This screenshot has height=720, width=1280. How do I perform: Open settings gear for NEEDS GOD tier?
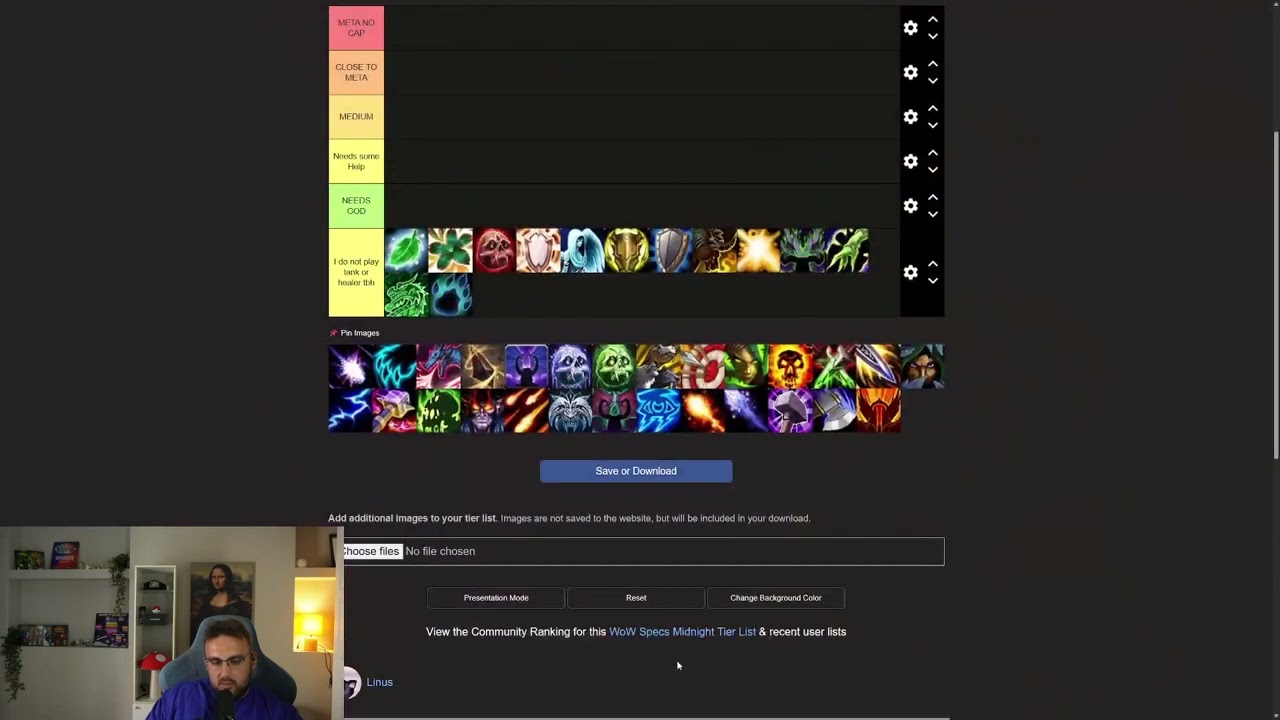coord(910,205)
